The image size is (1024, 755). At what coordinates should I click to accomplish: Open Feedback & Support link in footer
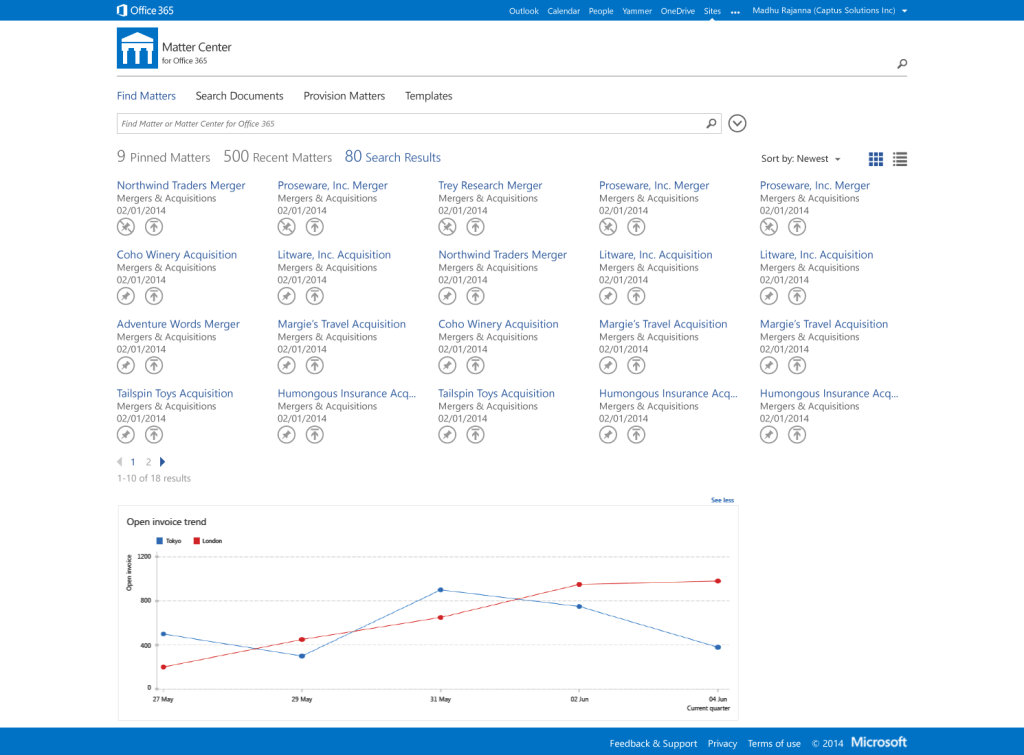point(653,743)
